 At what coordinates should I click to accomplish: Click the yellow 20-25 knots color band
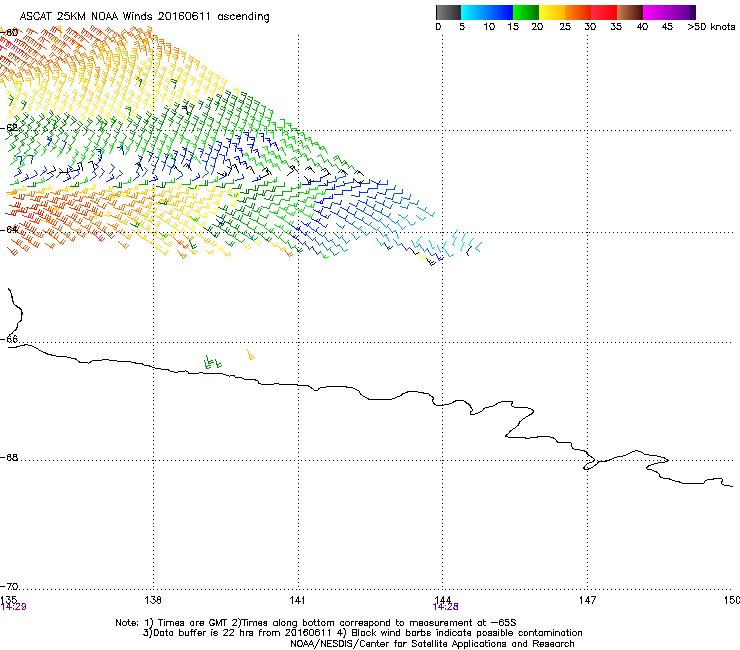coord(552,12)
